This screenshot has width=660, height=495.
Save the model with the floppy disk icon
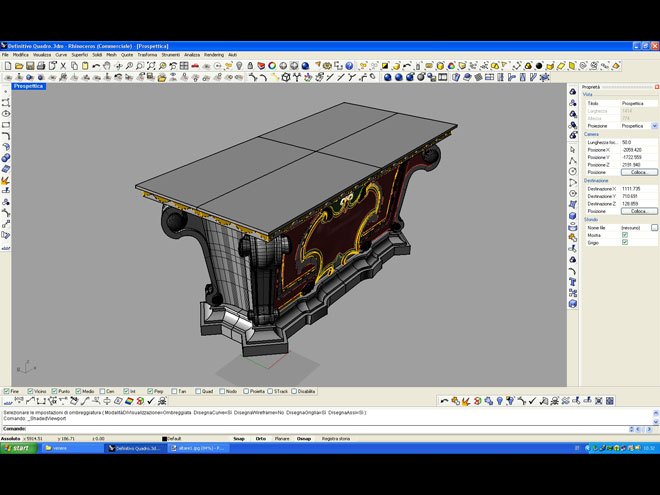(30, 66)
